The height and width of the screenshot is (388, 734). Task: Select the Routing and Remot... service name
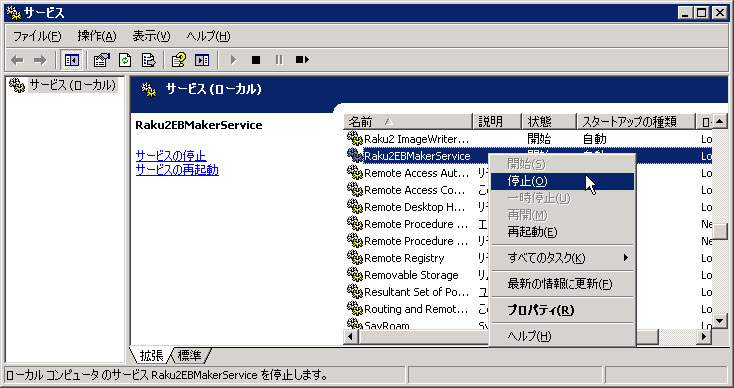pos(416,309)
